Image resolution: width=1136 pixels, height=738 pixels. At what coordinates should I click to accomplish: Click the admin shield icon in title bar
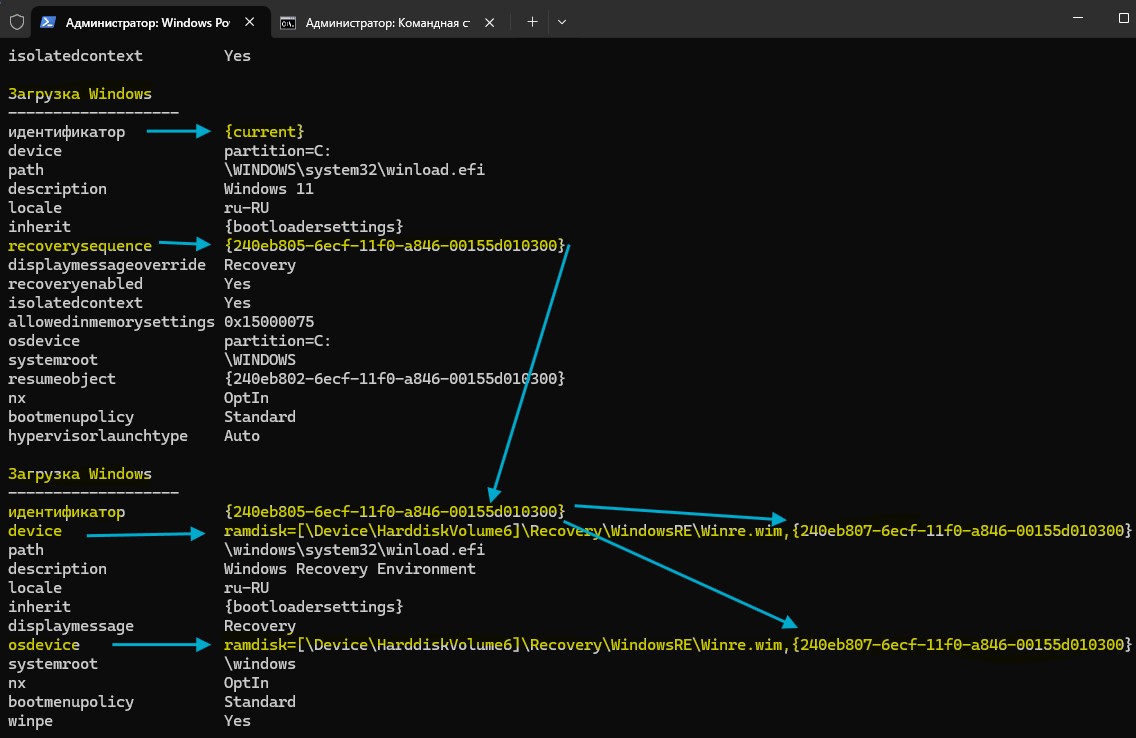(17, 22)
